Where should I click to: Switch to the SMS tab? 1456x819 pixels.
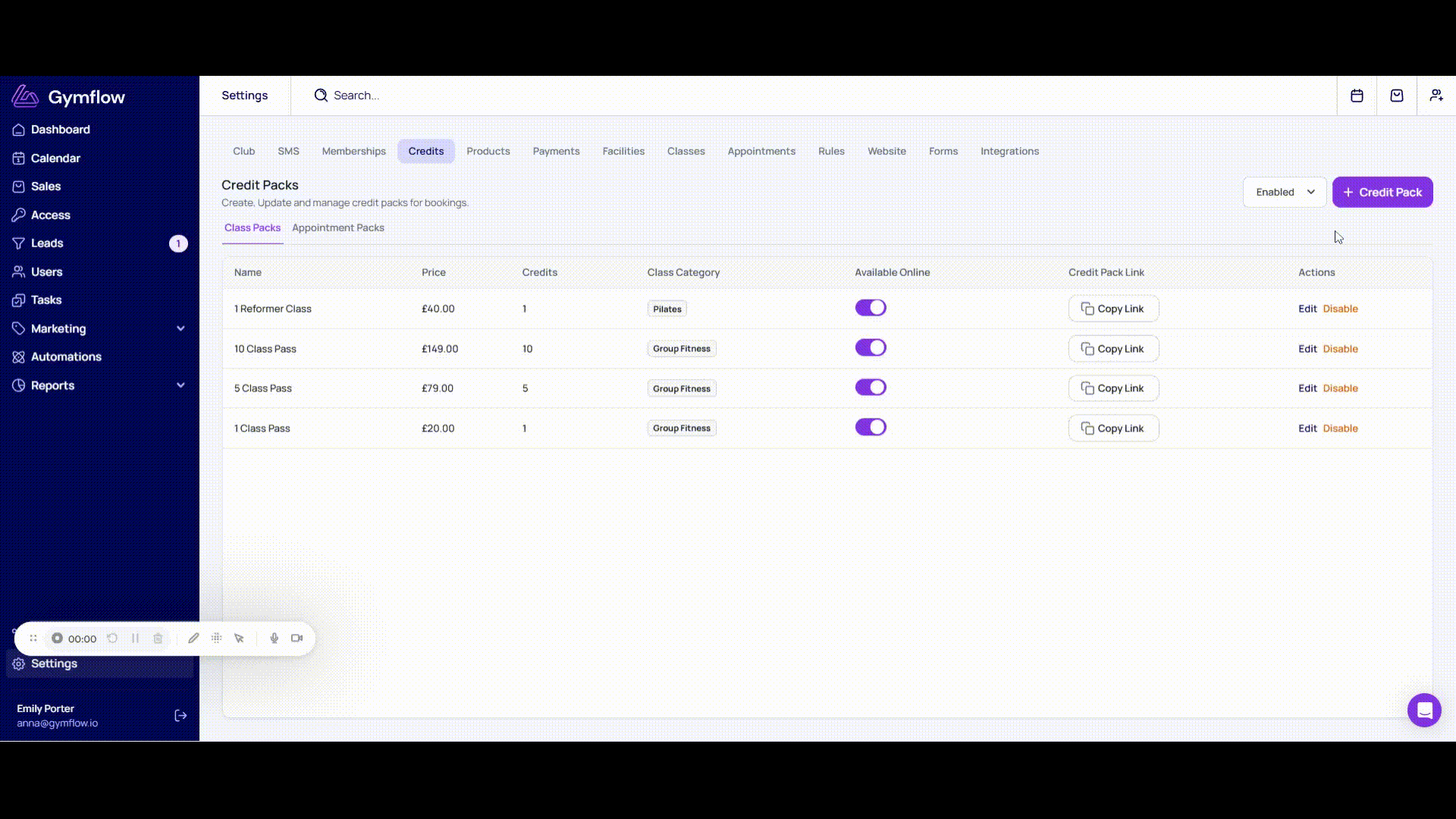coord(288,152)
